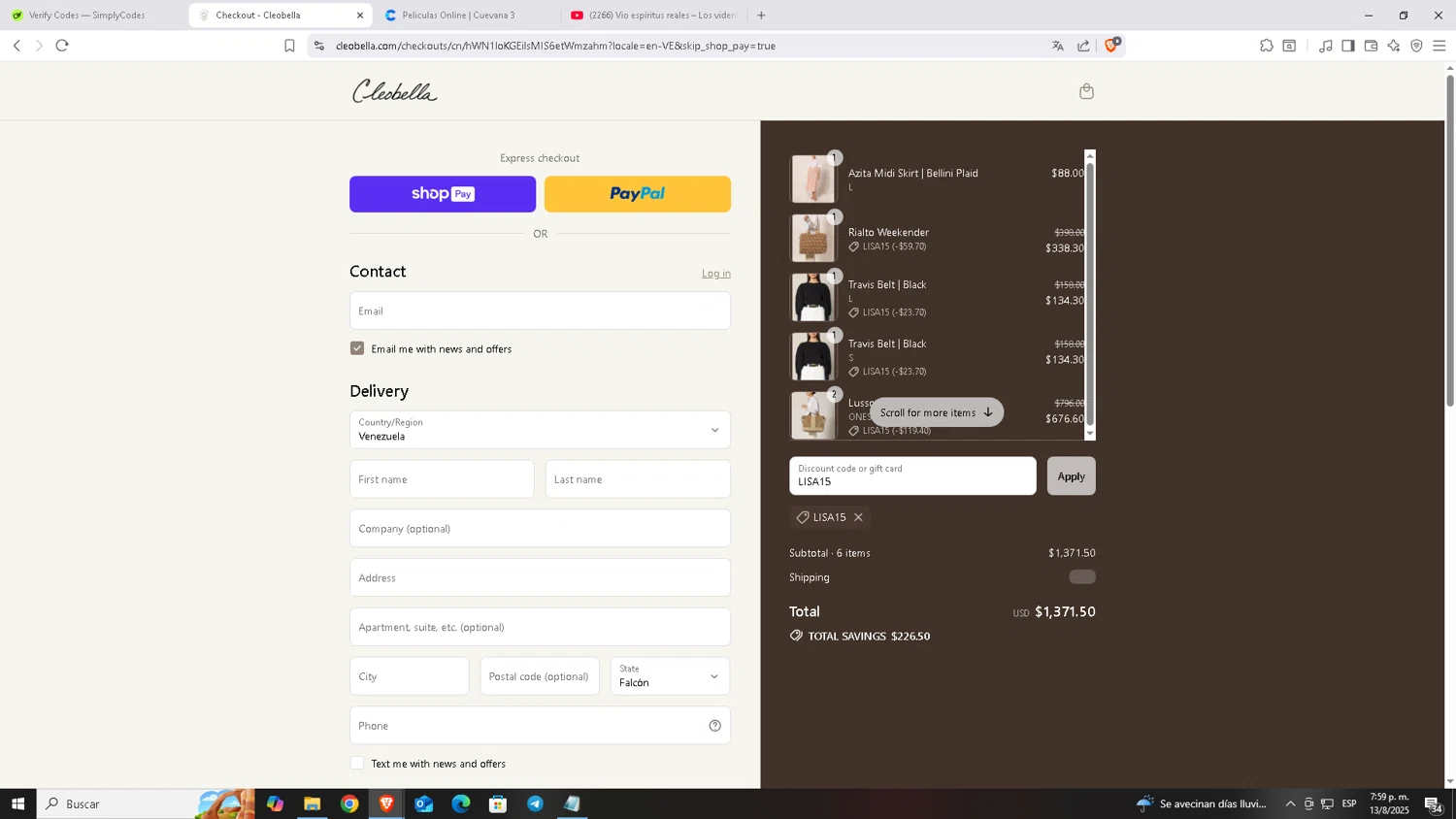This screenshot has height=819, width=1456.
Task: Open the browser main menu
Action: click(x=1439, y=46)
